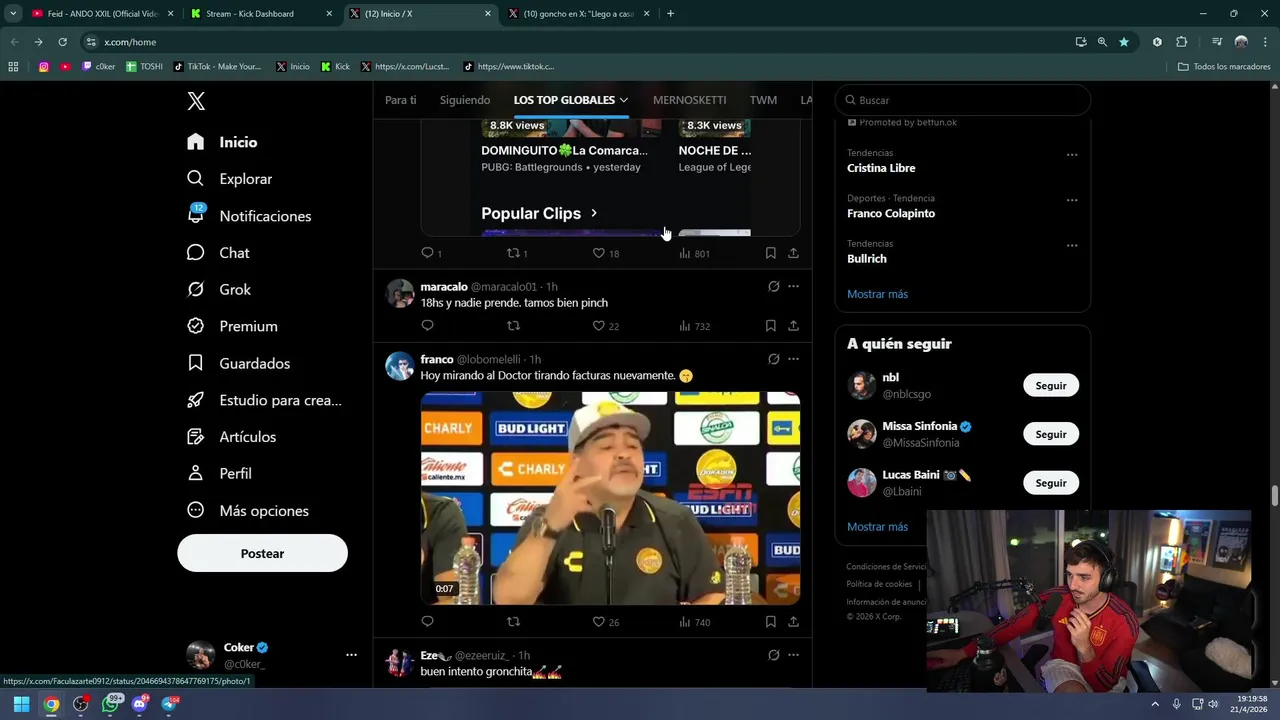Open Discord from taskbar

click(140, 704)
